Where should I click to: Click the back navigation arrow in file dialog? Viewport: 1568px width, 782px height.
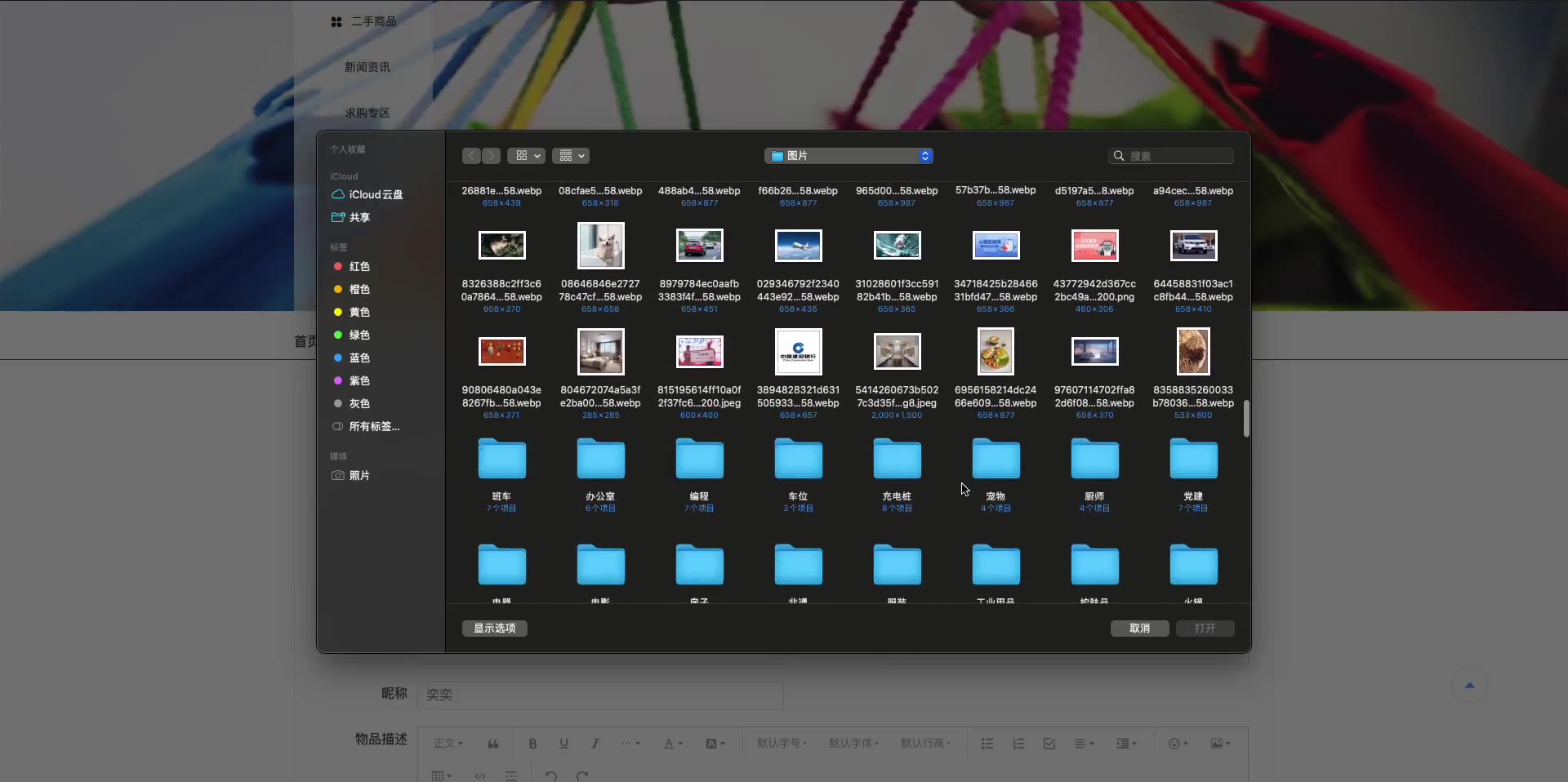coord(471,156)
